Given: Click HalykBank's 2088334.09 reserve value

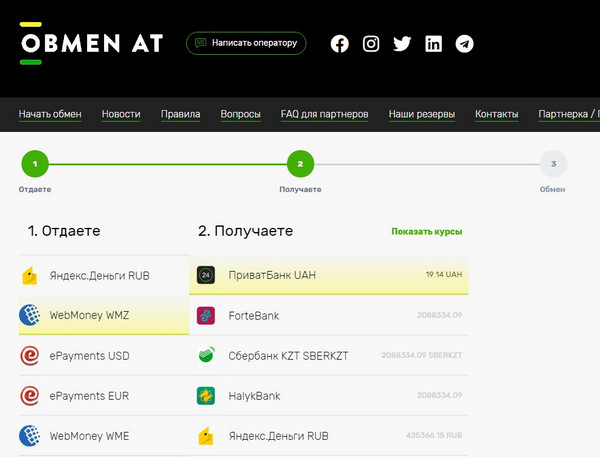Looking at the screenshot, I should coord(440,395).
